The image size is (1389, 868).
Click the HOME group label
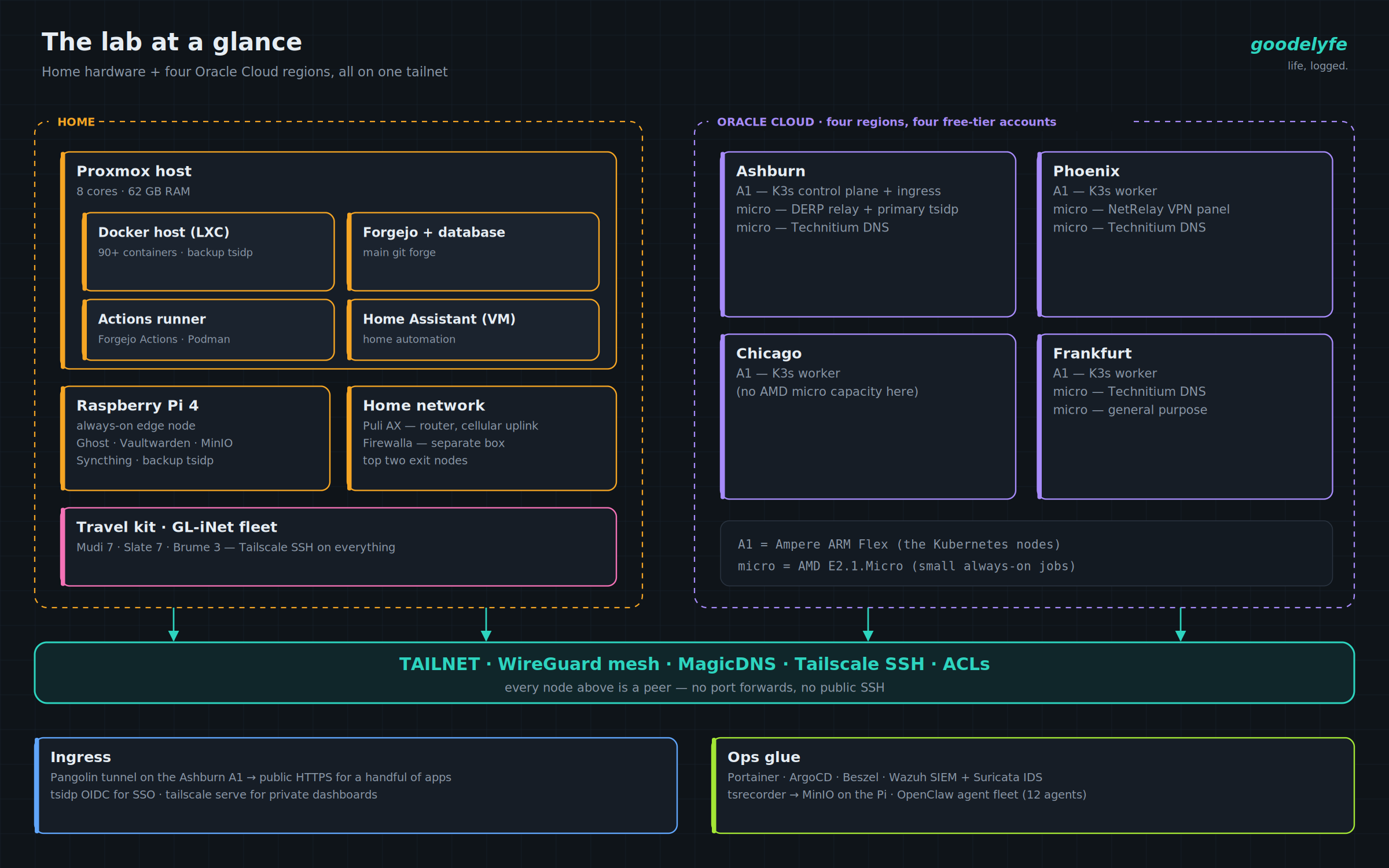(76, 122)
